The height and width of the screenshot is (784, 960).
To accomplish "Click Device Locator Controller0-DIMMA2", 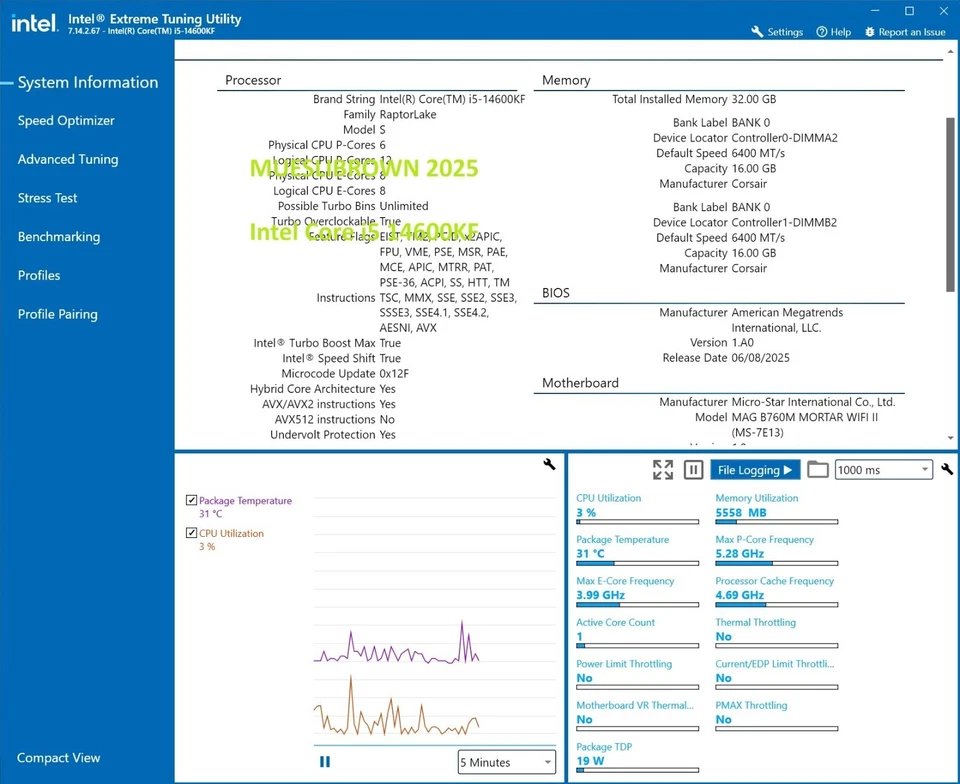I will pyautogui.click(x=784, y=138).
